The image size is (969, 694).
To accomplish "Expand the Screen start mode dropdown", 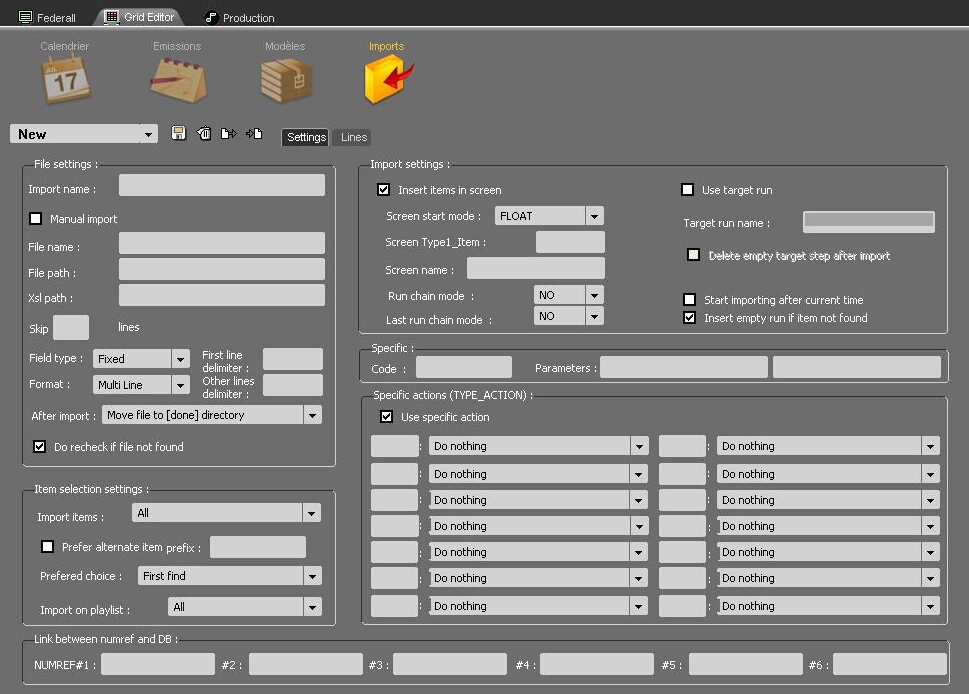I will tap(594, 216).
